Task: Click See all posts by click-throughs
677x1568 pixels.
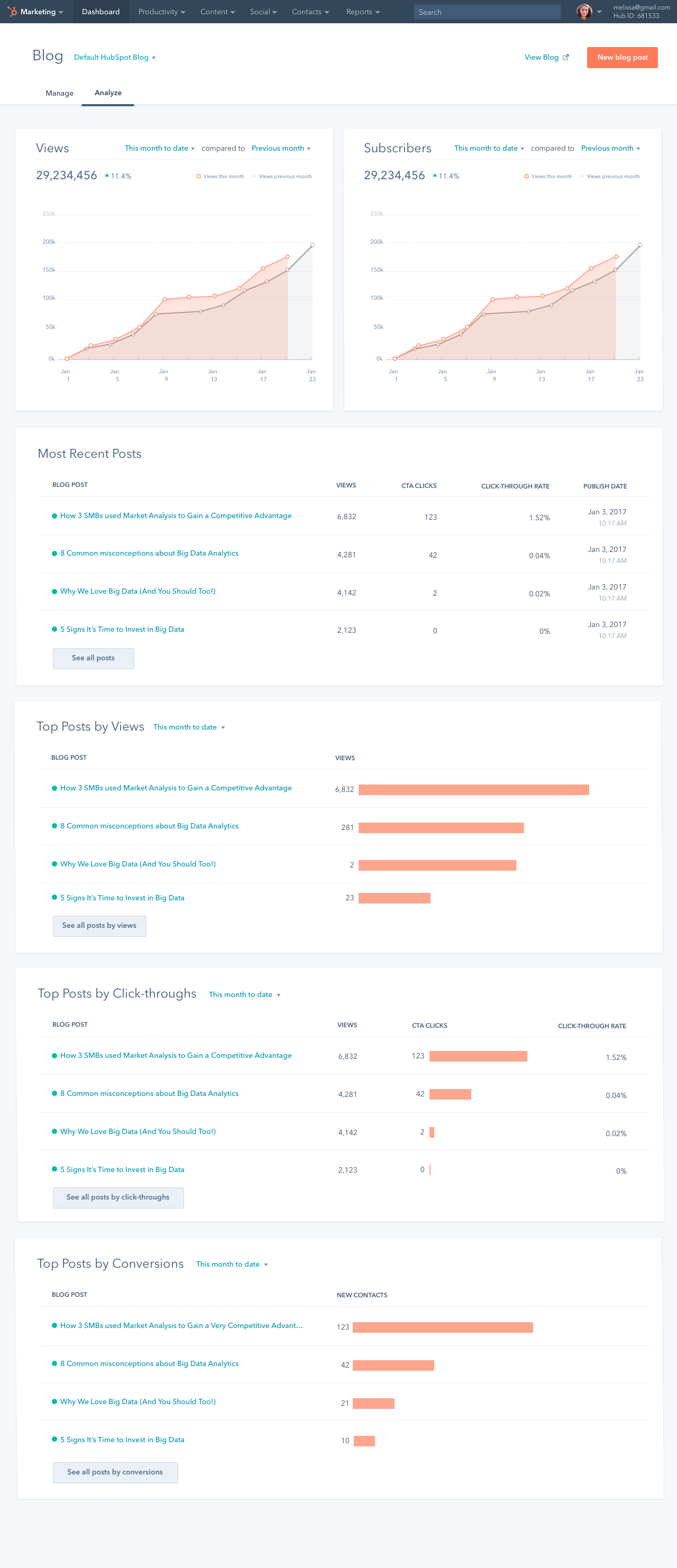Action: point(118,1197)
